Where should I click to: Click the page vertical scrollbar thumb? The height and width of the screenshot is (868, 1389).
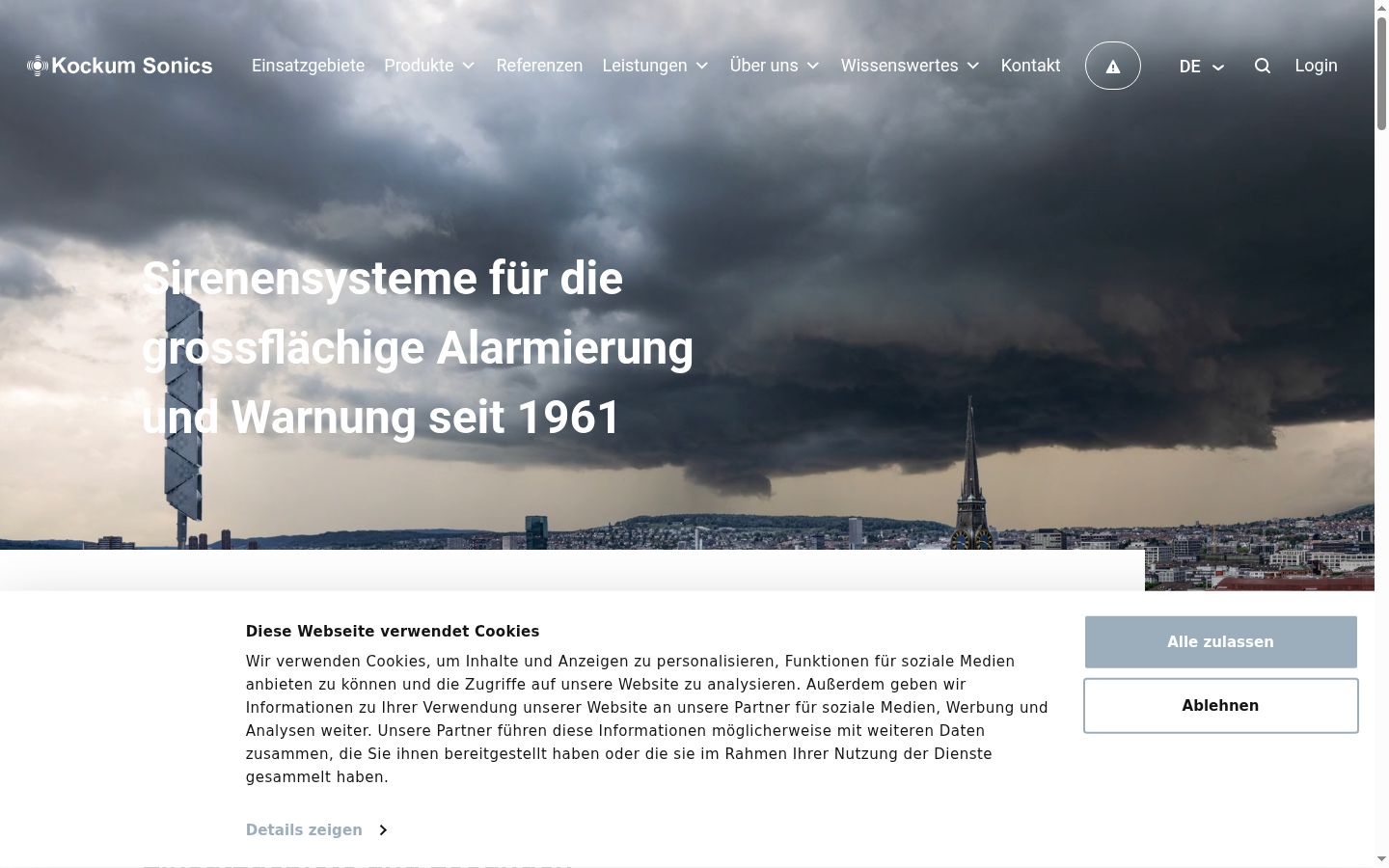(1381, 72)
